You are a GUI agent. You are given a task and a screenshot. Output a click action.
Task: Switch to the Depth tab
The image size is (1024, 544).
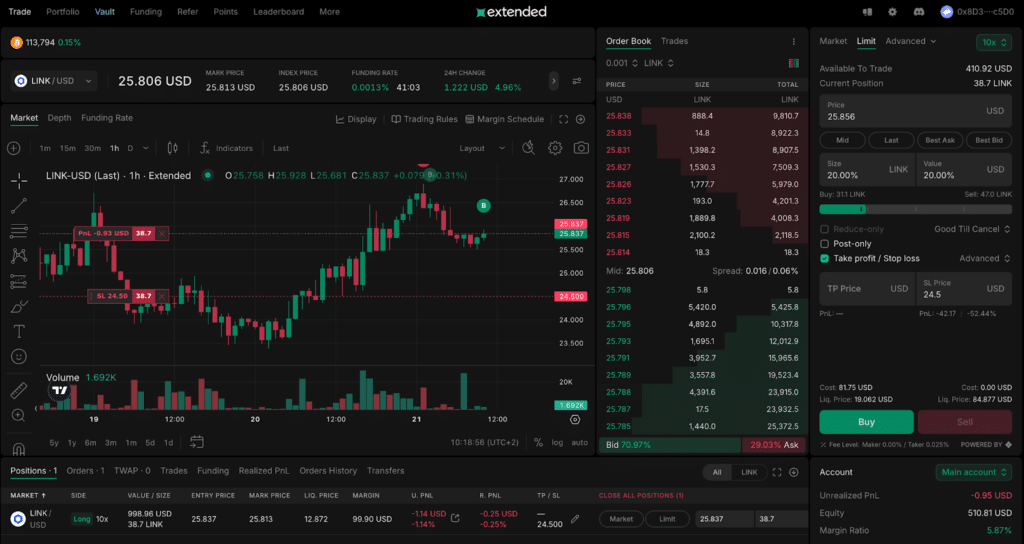point(59,118)
